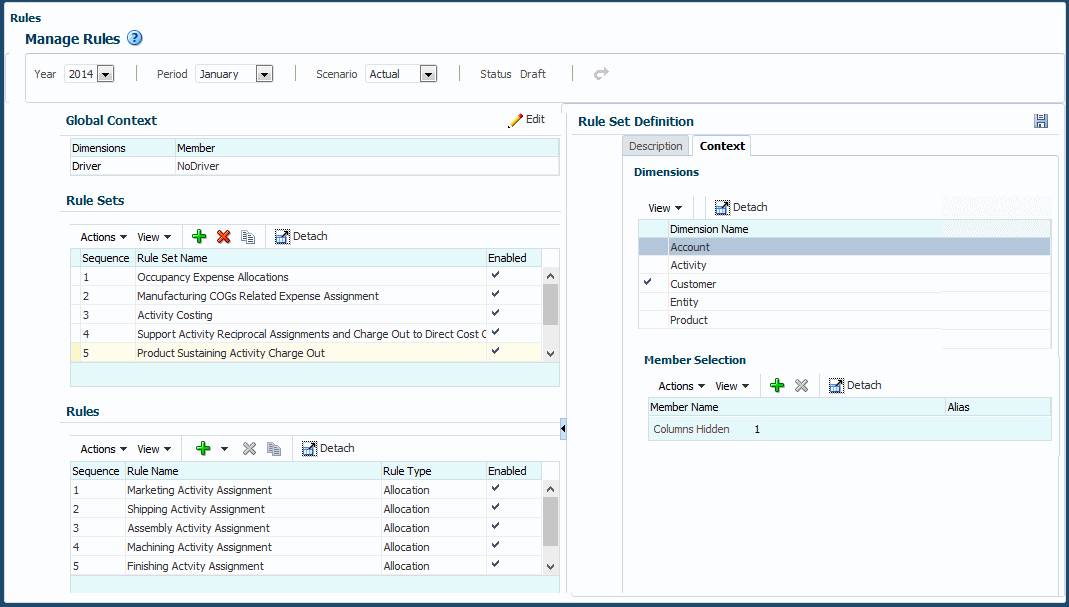Click up arrow of Rules table scrollbar
This screenshot has height=607, width=1069.
(x=551, y=489)
